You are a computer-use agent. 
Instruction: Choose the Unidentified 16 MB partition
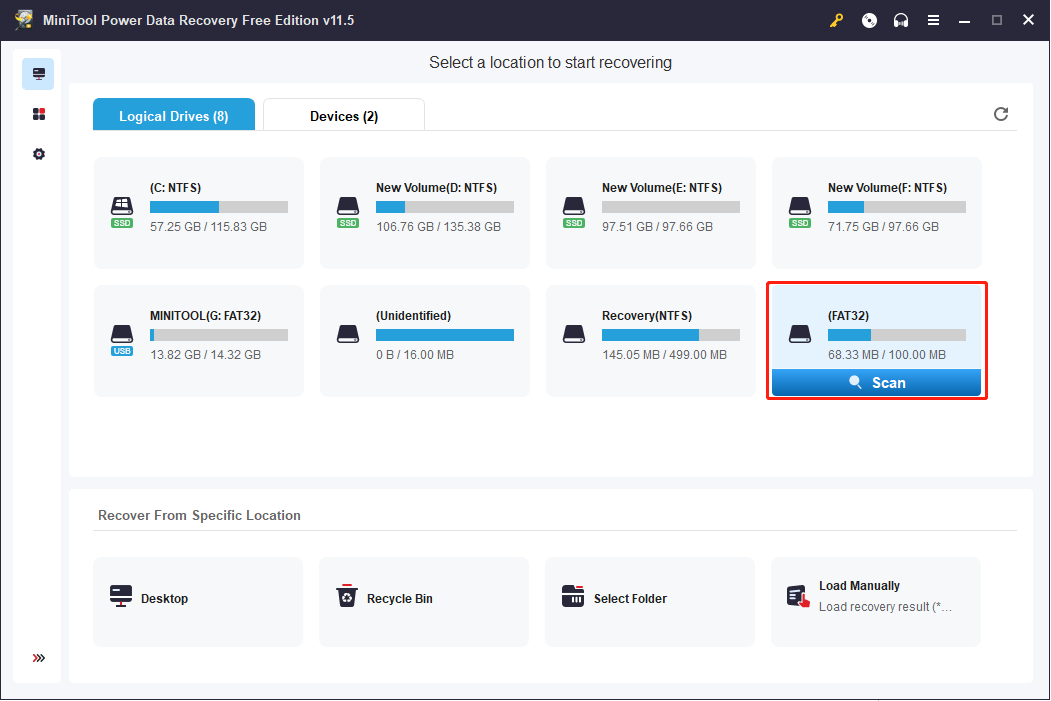click(425, 340)
